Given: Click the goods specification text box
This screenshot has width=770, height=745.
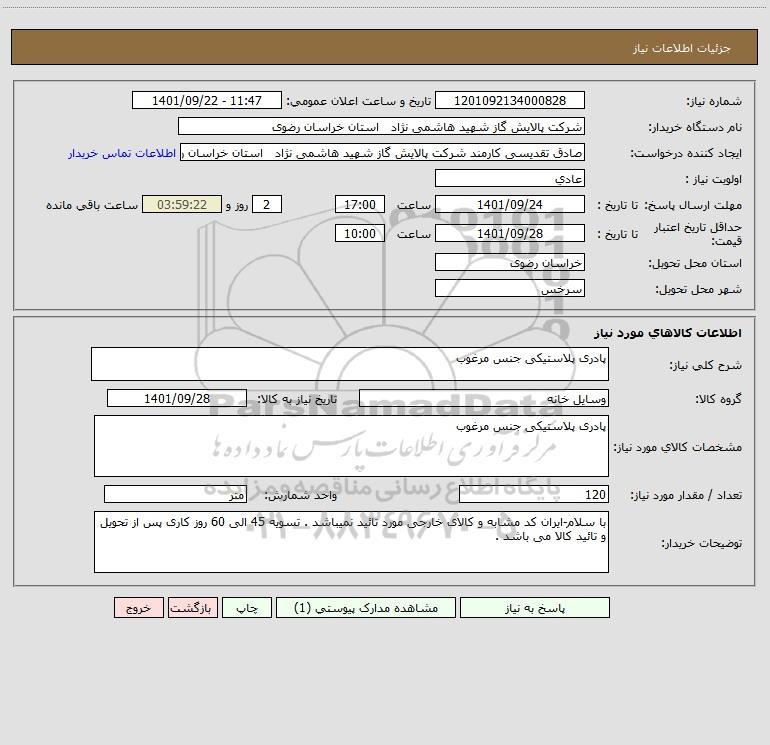Looking at the screenshot, I should coord(351,446).
